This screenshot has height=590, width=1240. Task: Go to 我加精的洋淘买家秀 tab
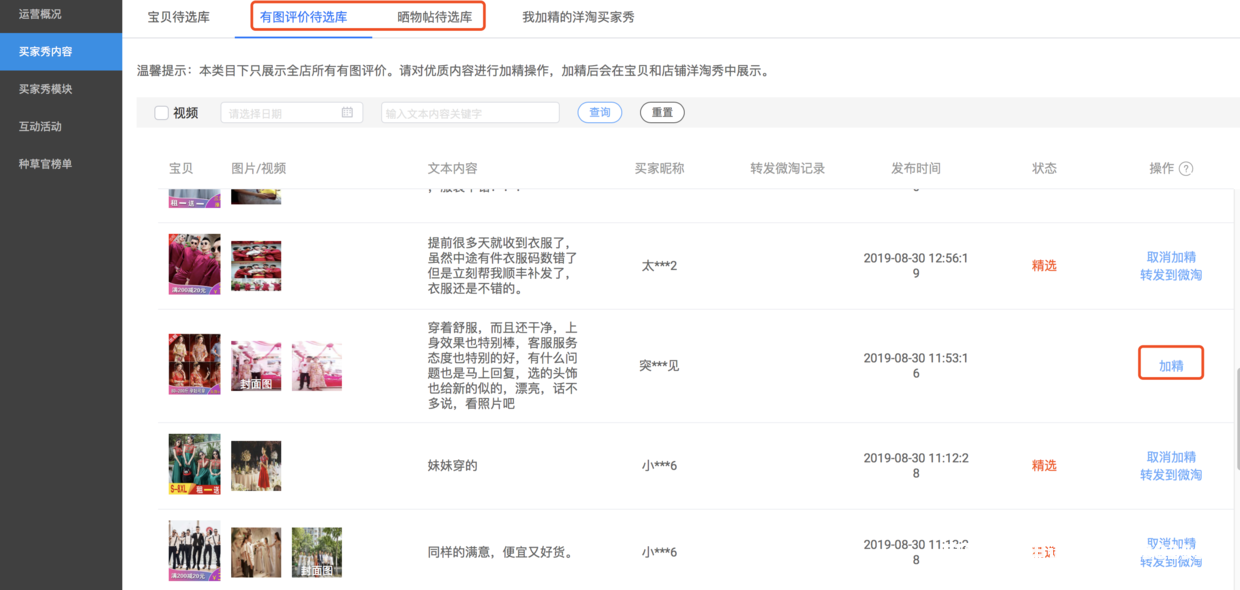click(x=578, y=17)
